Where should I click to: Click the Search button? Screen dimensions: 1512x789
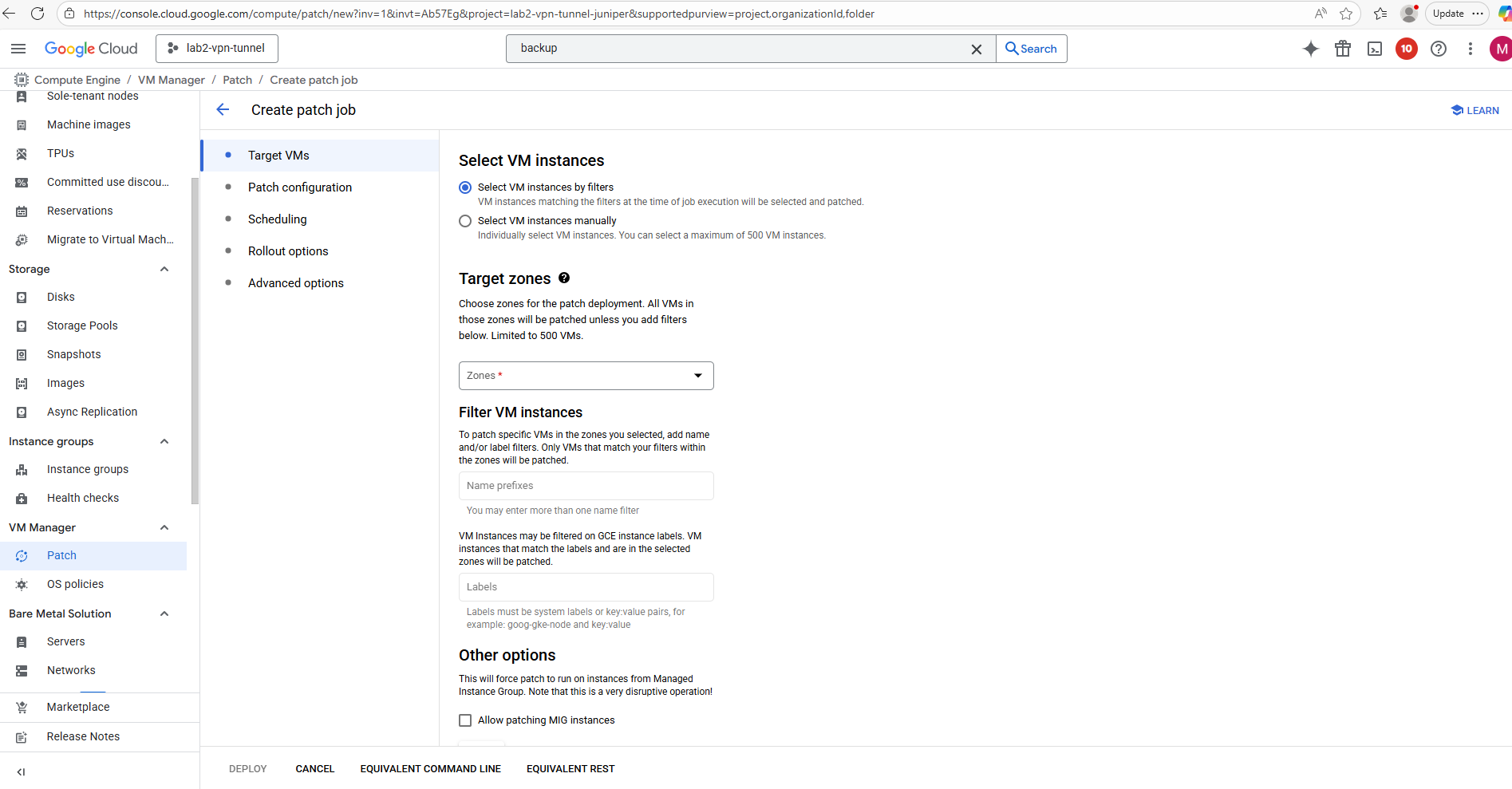[1031, 49]
